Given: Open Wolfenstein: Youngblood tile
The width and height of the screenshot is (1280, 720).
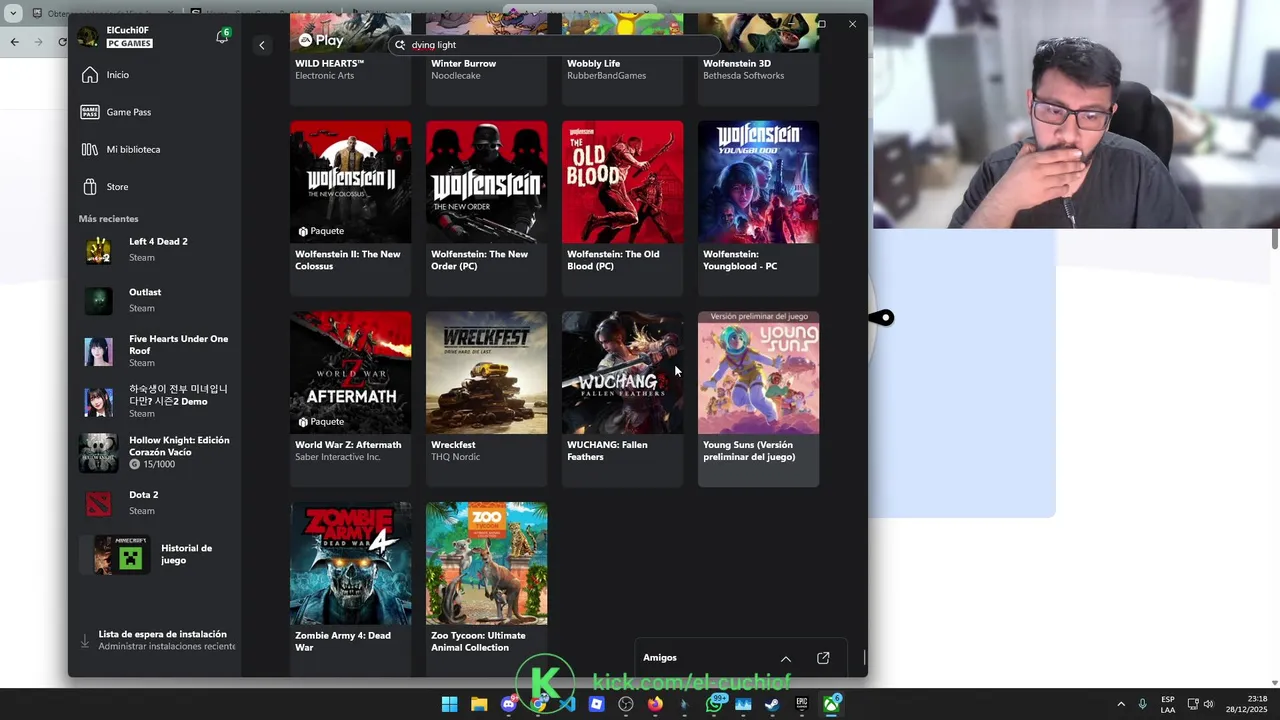Looking at the screenshot, I should 758,208.
